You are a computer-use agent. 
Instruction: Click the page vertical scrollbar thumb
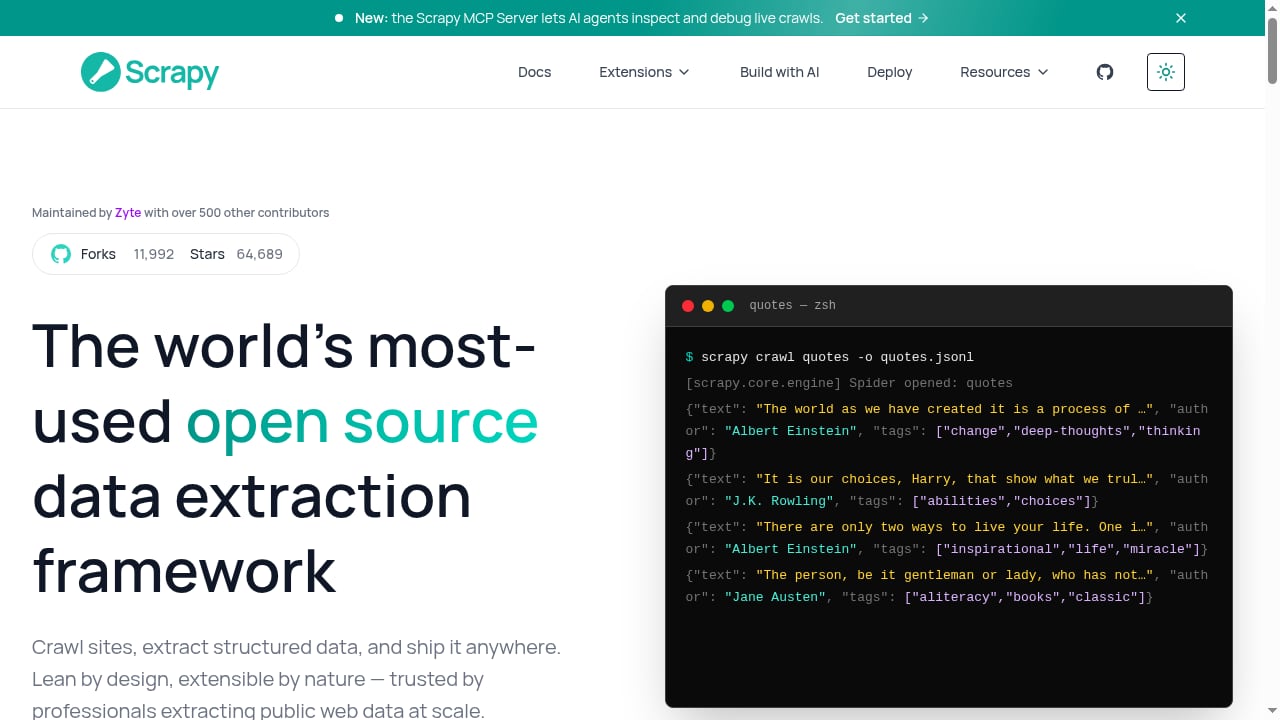pos(1272,50)
